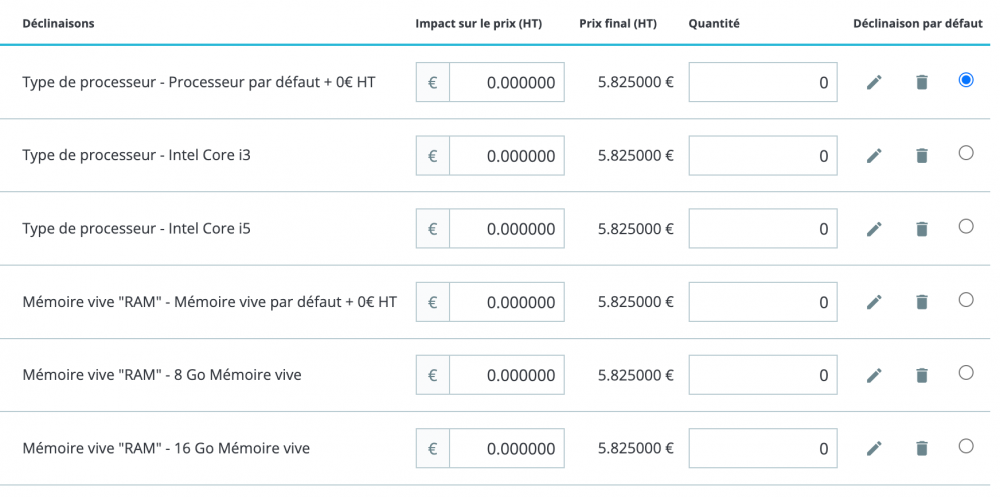Select Processeur par défaut default radio
1000x497 pixels.
(x=965, y=80)
